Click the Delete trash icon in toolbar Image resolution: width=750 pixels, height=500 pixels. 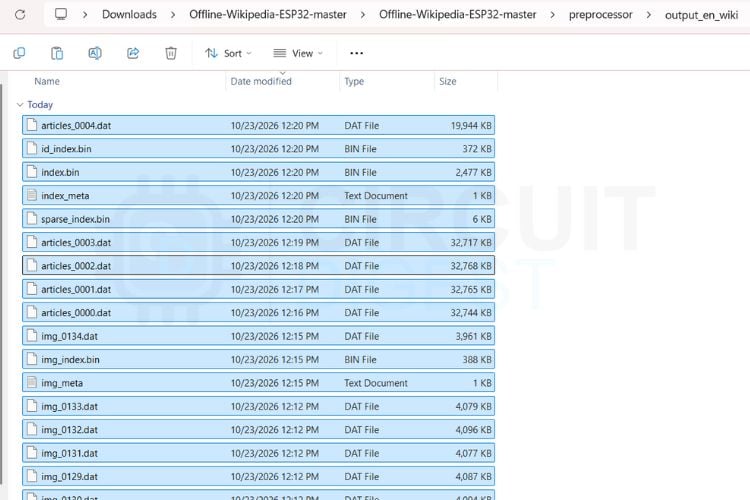pyautogui.click(x=171, y=53)
